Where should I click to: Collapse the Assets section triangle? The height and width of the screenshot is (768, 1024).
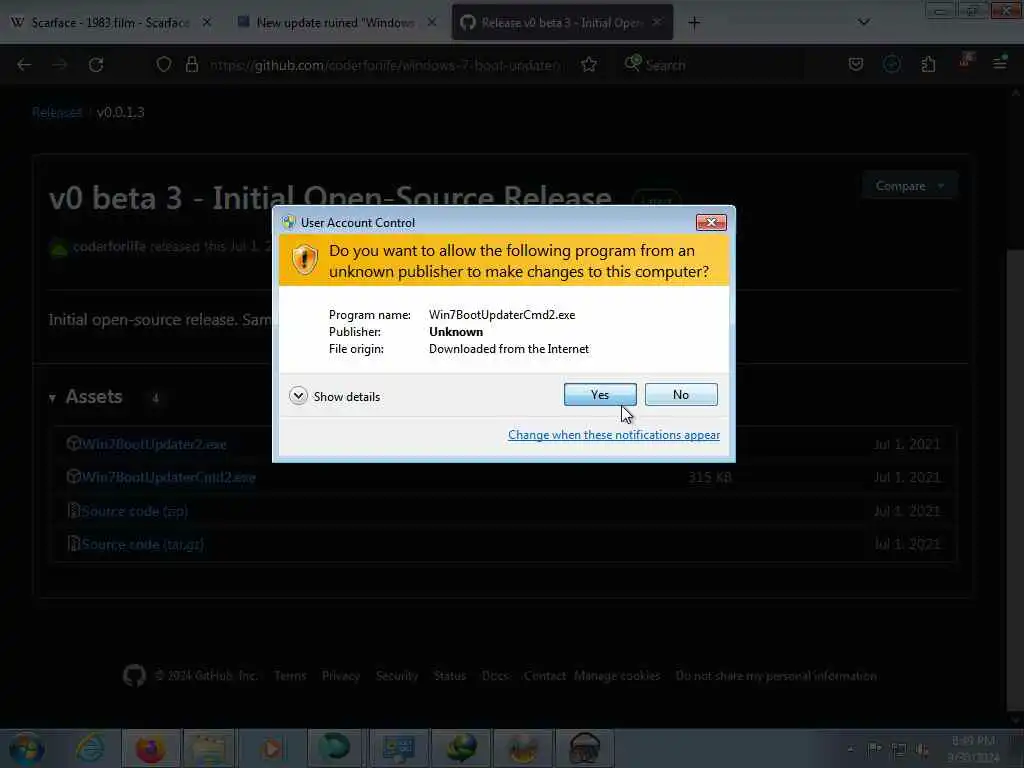(x=52, y=398)
